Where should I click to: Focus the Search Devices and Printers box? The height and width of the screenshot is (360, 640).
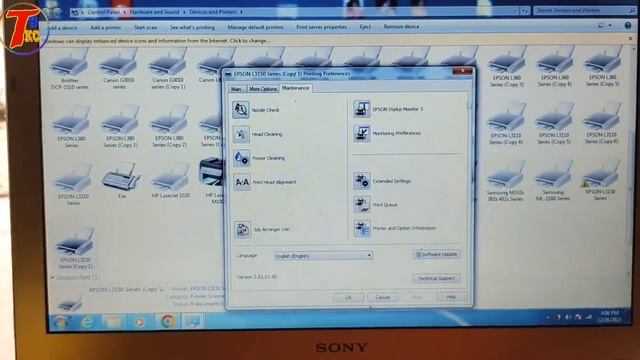coord(583,10)
